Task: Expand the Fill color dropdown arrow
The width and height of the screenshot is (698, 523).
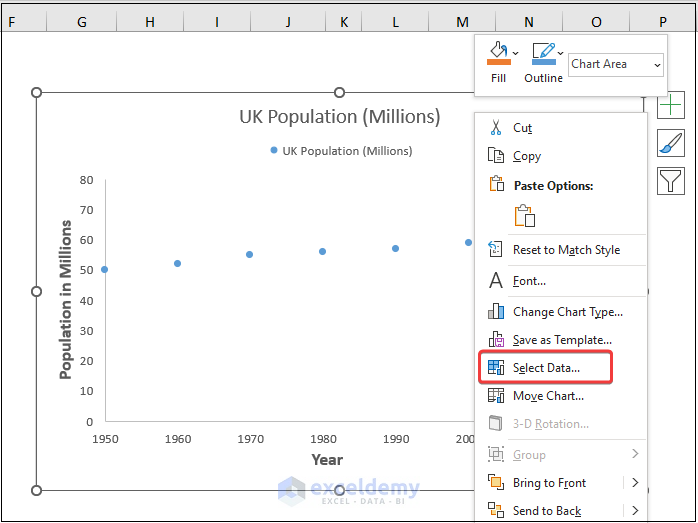Action: click(x=516, y=53)
